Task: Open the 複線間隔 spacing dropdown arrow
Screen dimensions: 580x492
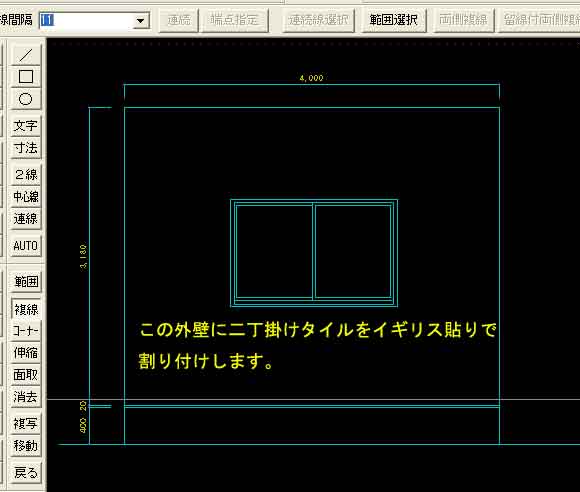Action: [x=140, y=21]
